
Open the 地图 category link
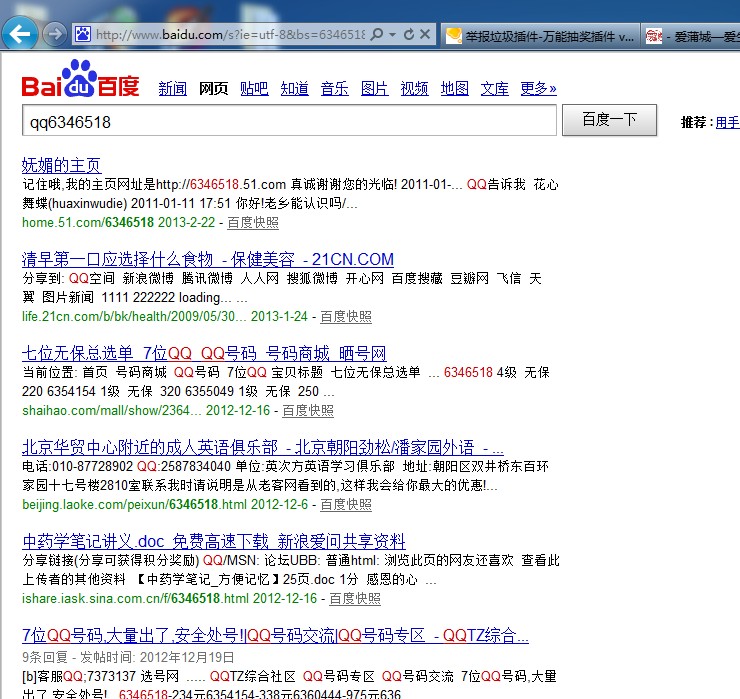[454, 88]
